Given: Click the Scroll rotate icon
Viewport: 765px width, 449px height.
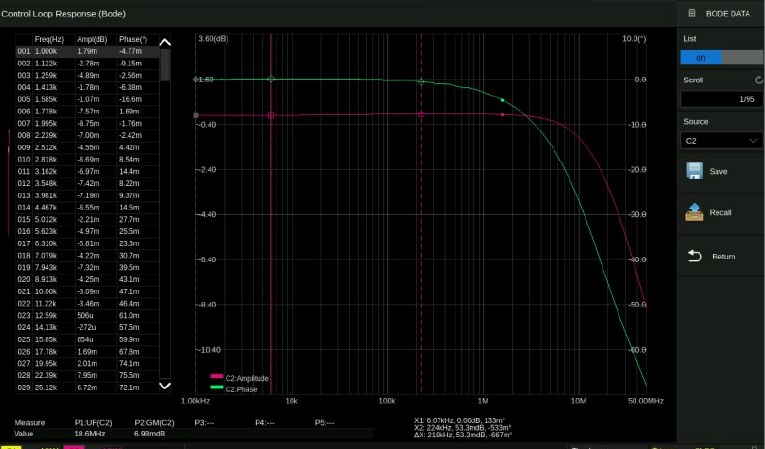Looking at the screenshot, I should click(x=759, y=80).
